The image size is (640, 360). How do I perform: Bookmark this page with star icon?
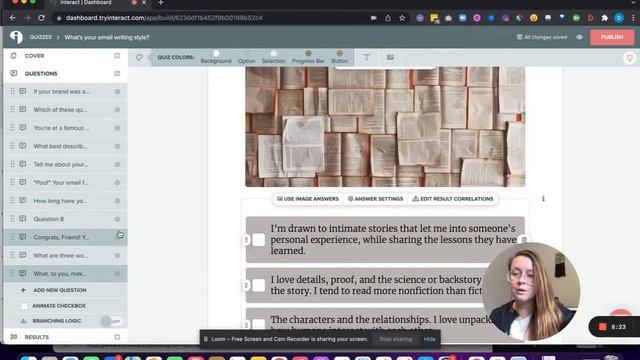click(x=402, y=18)
